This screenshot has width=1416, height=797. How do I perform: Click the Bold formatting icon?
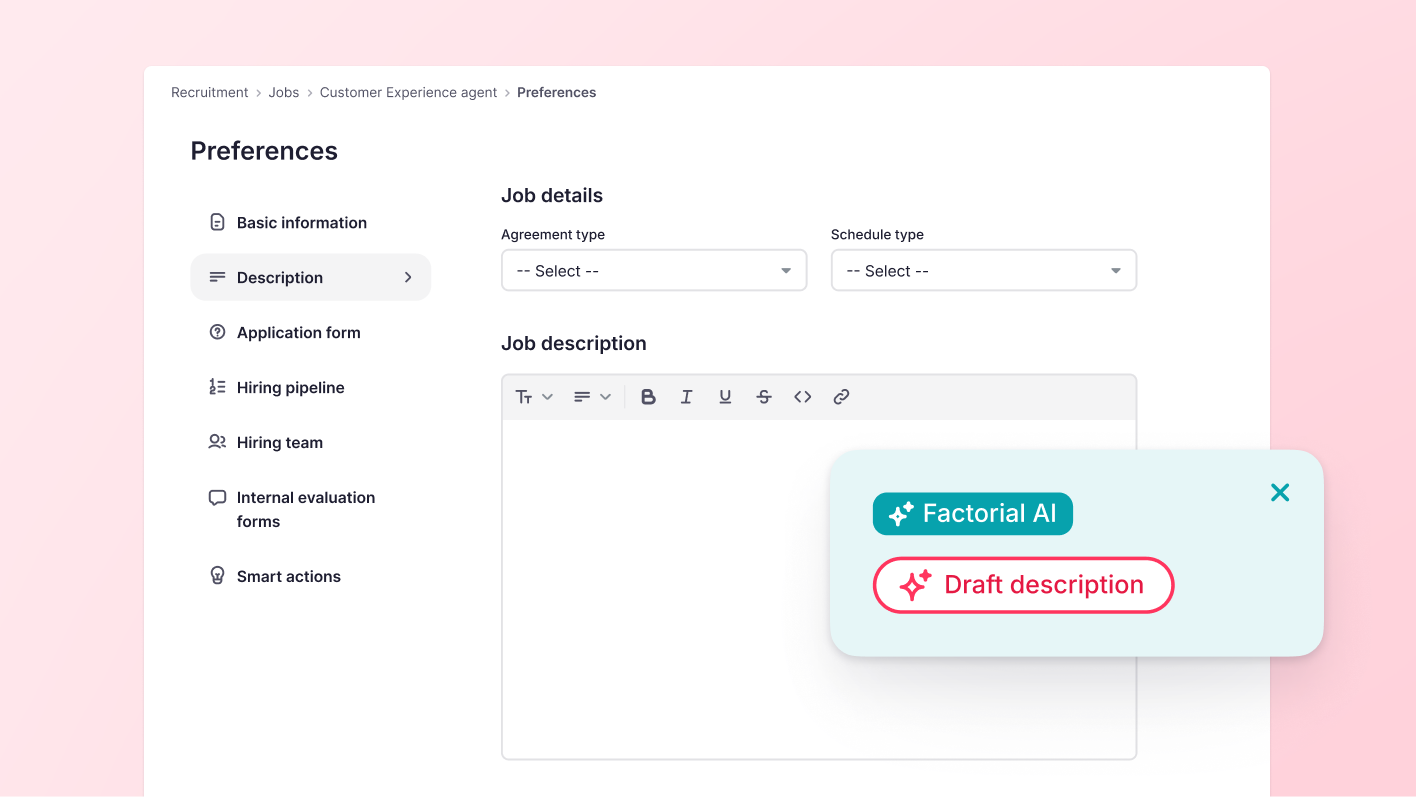click(648, 397)
